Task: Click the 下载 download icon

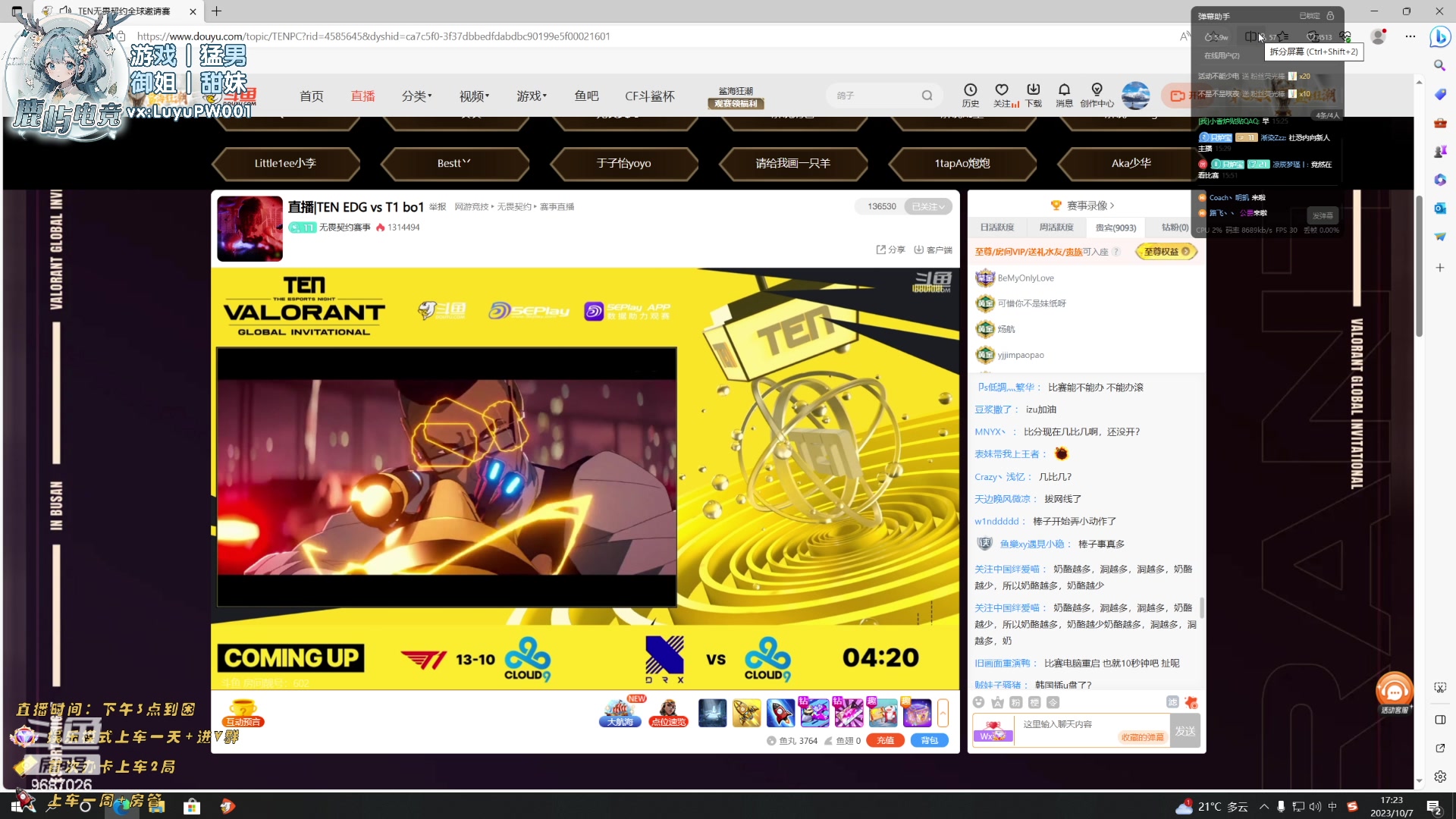Action: [1033, 95]
